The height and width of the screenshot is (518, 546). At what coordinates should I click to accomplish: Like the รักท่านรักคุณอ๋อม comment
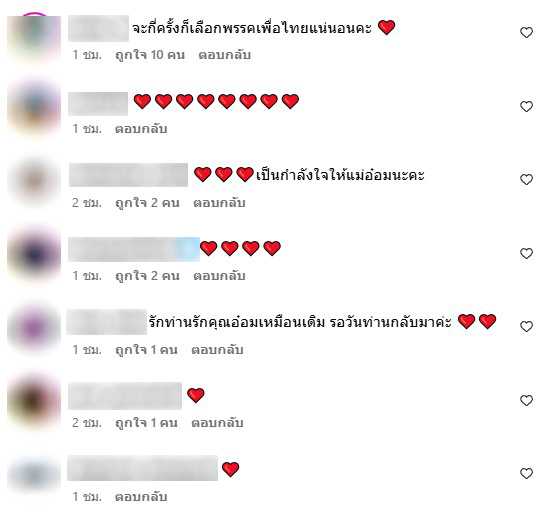pos(526,326)
